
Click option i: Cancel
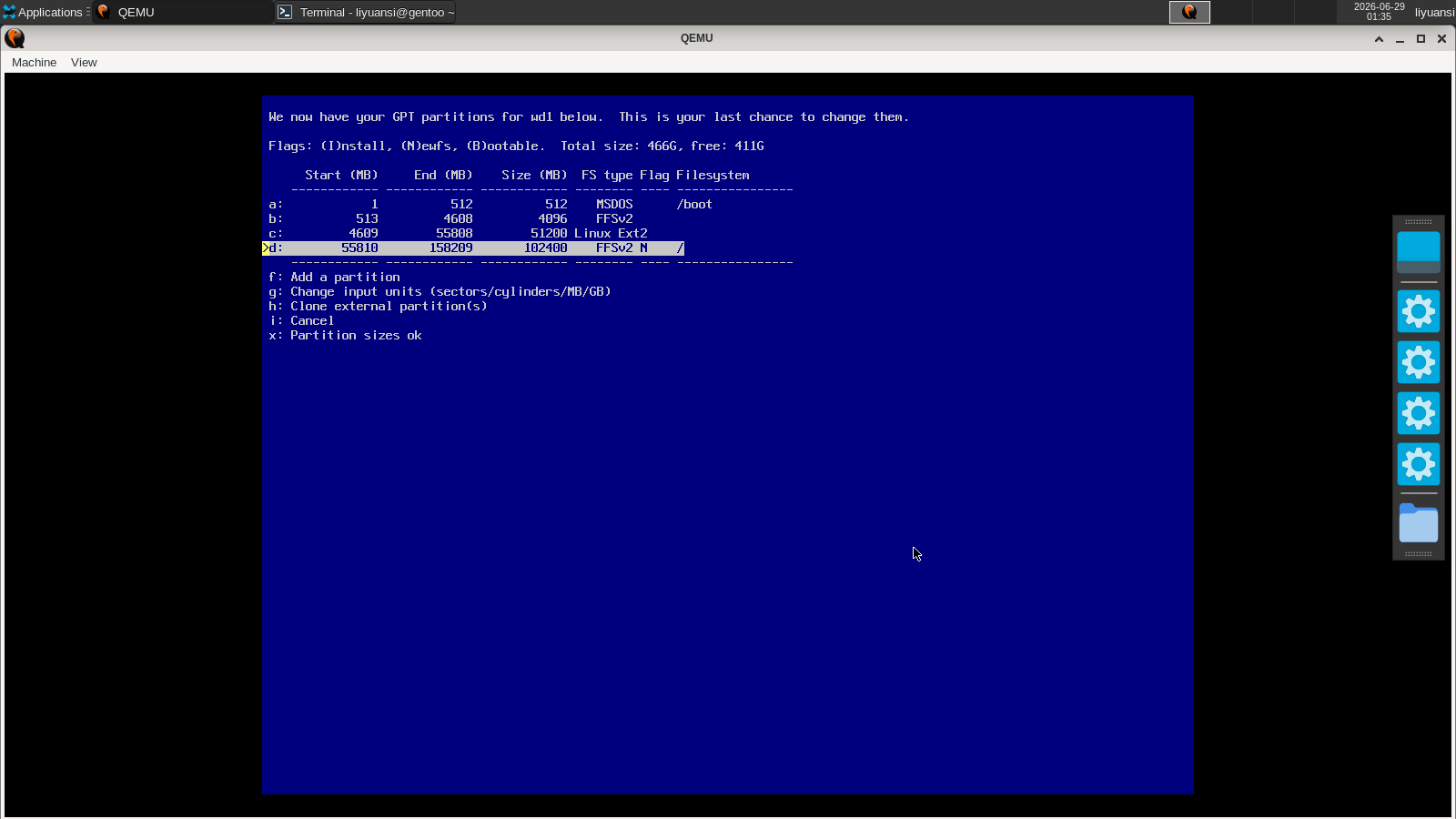tap(301, 321)
